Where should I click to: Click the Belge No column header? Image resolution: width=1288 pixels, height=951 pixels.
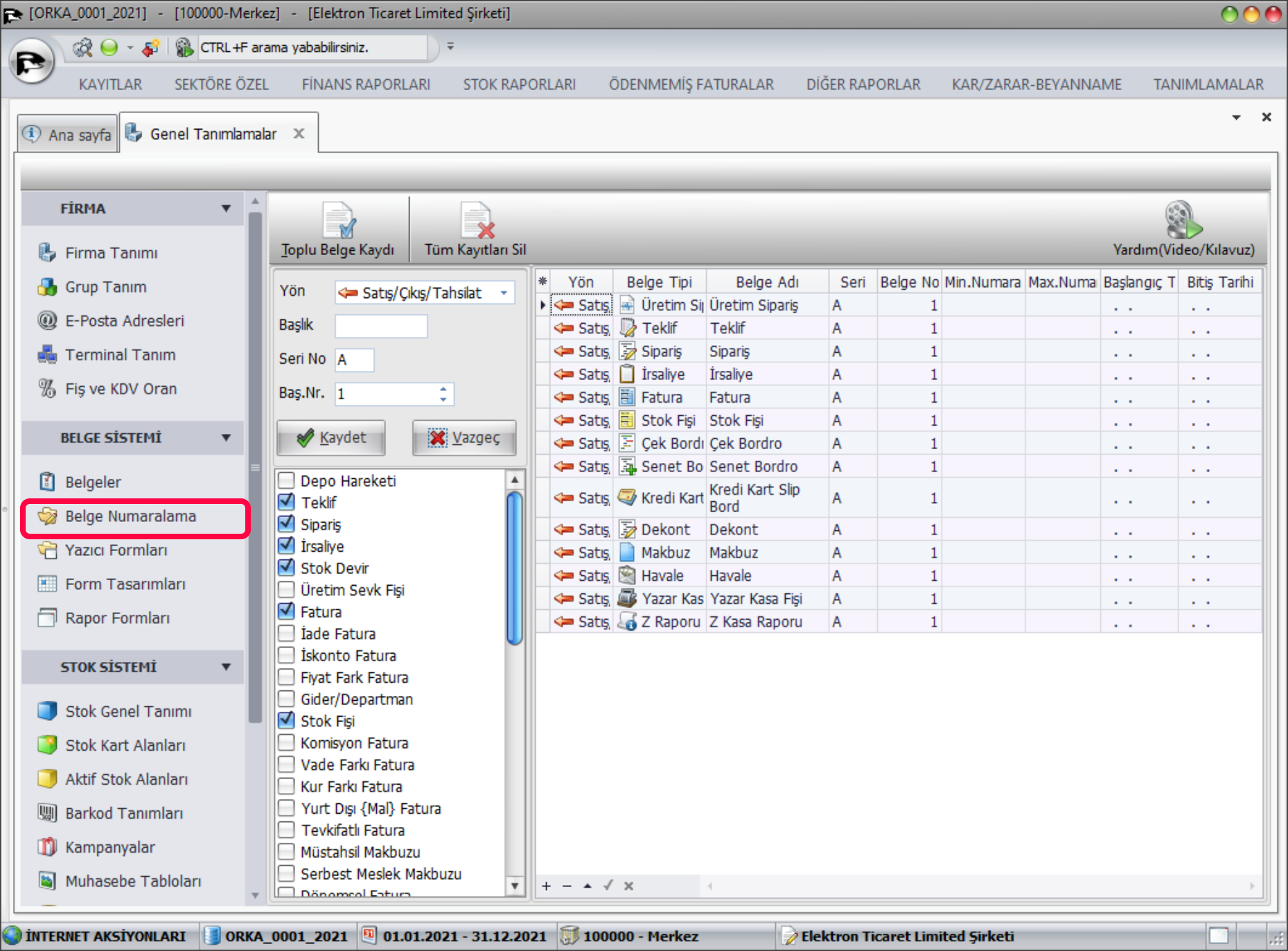click(908, 281)
